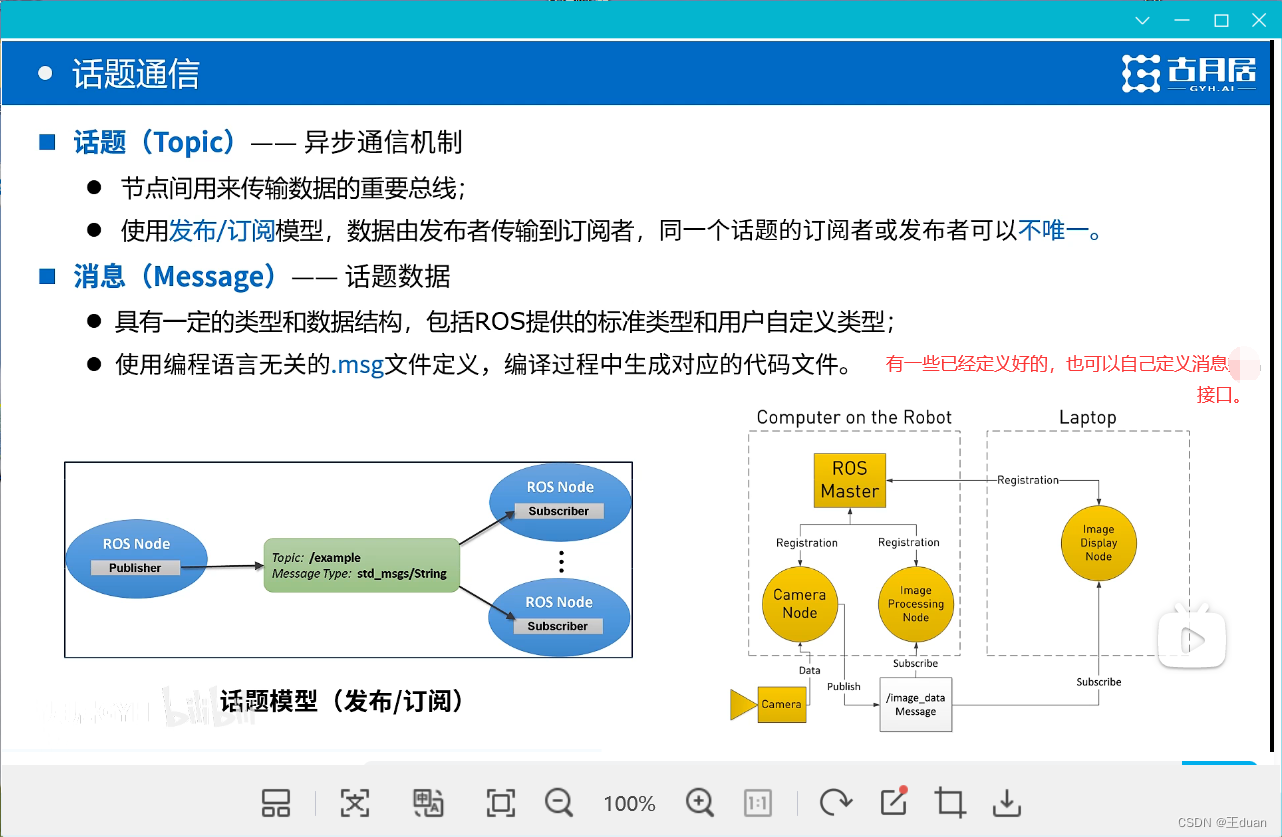1282x837 pixels.
Task: Click the bullet 节点间用来传输数据的重要总线
Action: pos(293,188)
